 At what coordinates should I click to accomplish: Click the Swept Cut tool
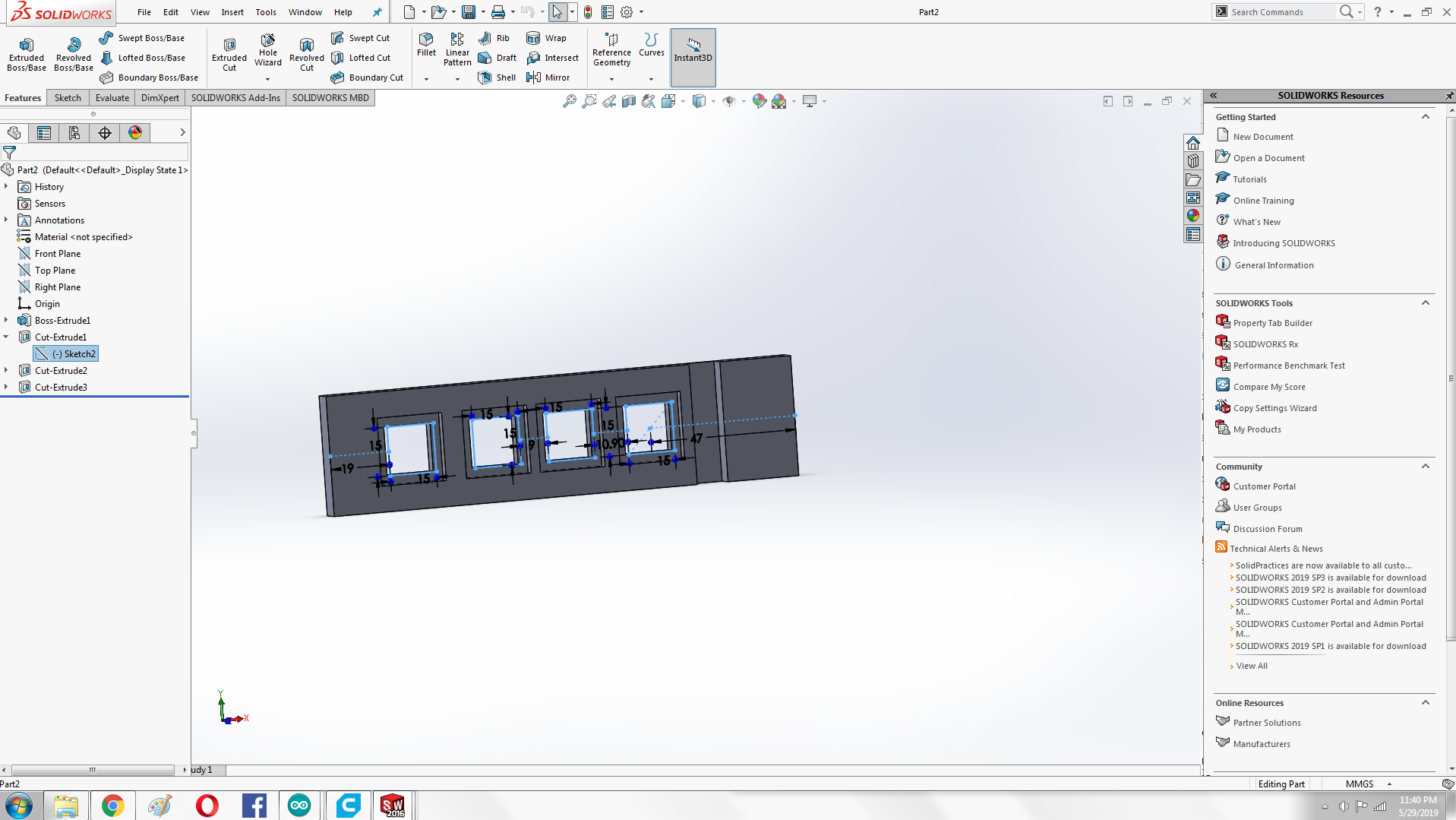point(361,38)
